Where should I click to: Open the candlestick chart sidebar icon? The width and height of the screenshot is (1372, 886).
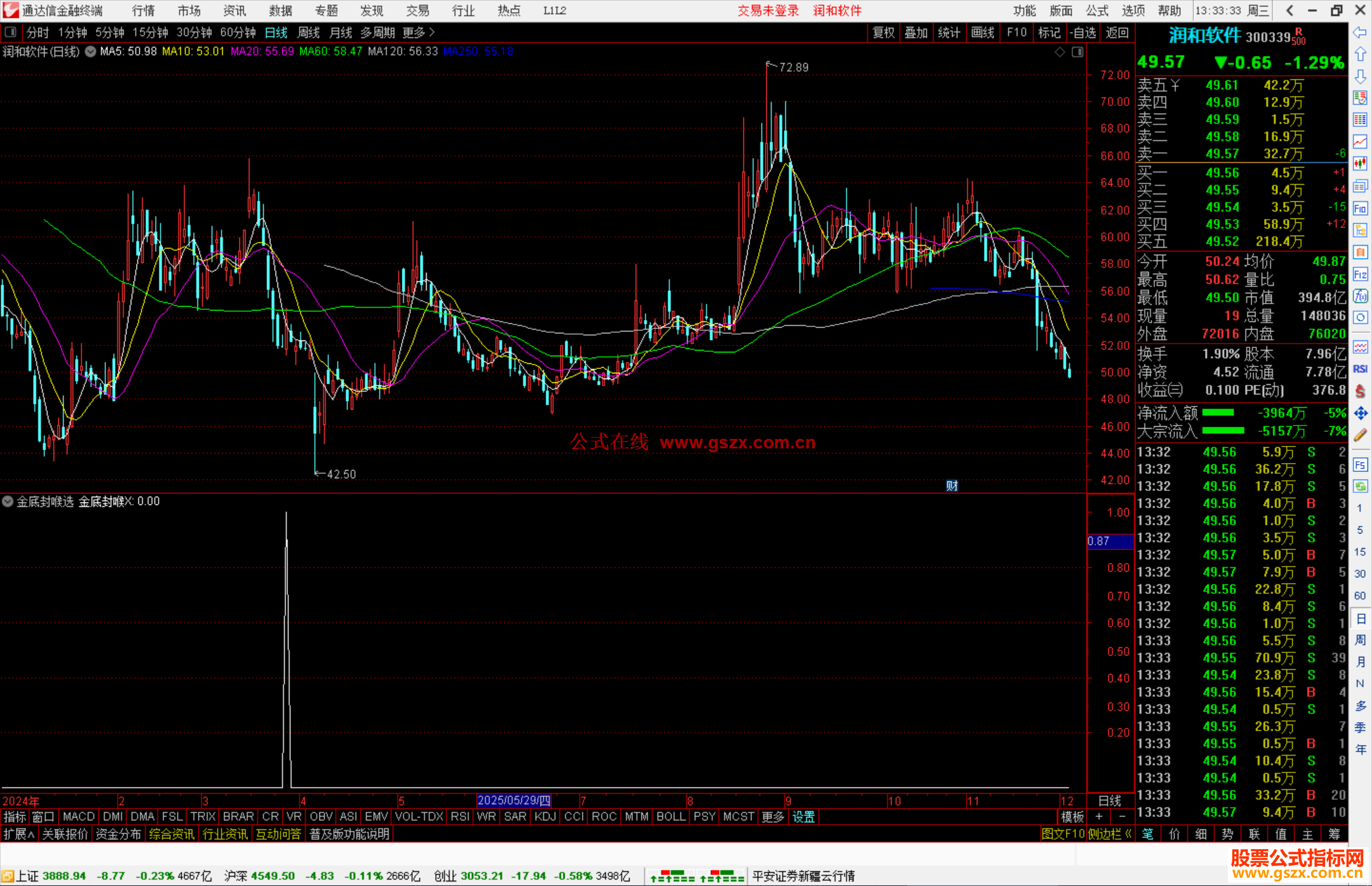click(x=1360, y=164)
